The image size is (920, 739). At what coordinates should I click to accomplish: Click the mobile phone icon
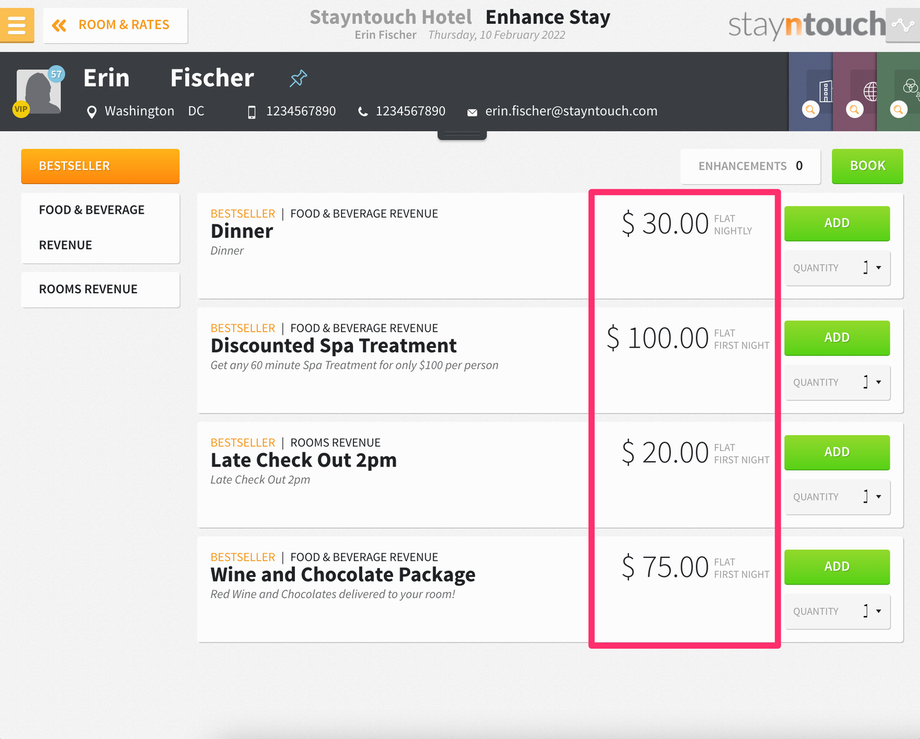pos(252,111)
